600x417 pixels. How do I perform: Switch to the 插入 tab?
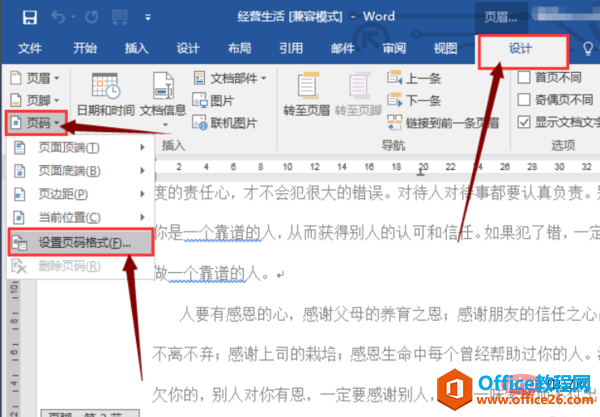click(136, 49)
